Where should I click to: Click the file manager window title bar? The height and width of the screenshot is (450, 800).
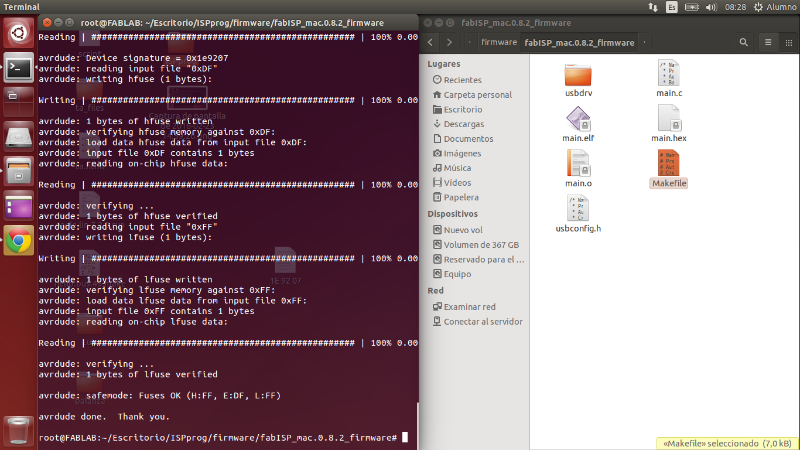point(610,22)
